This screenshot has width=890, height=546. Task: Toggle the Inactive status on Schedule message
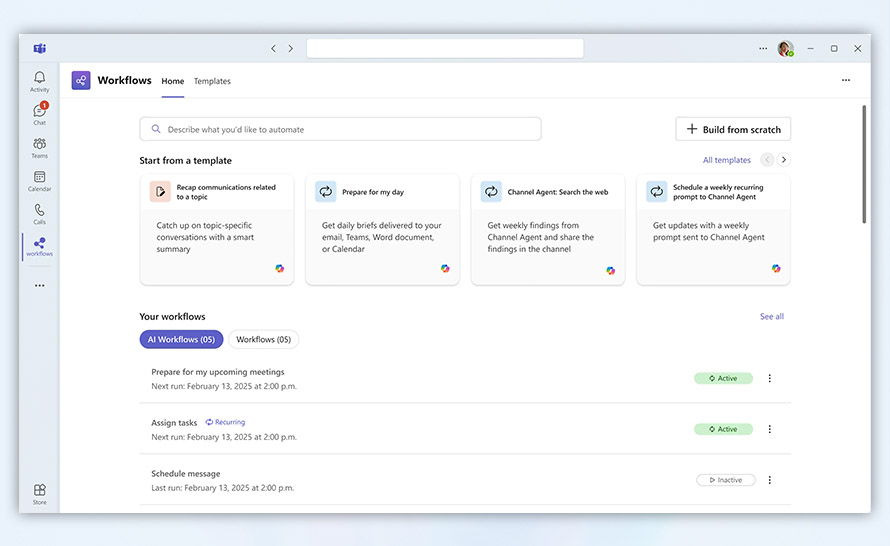pos(725,480)
